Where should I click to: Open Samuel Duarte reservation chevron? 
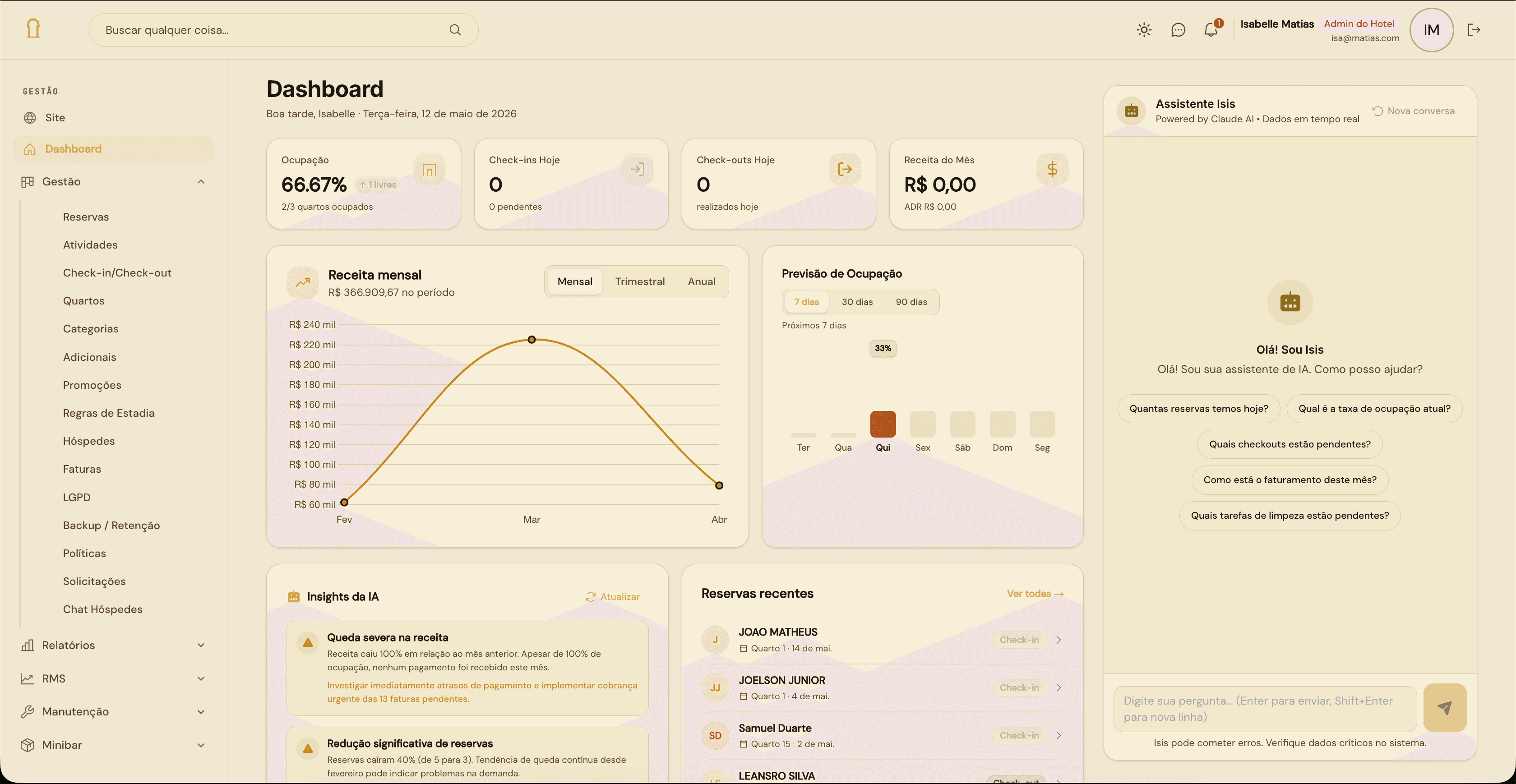pyautogui.click(x=1059, y=736)
